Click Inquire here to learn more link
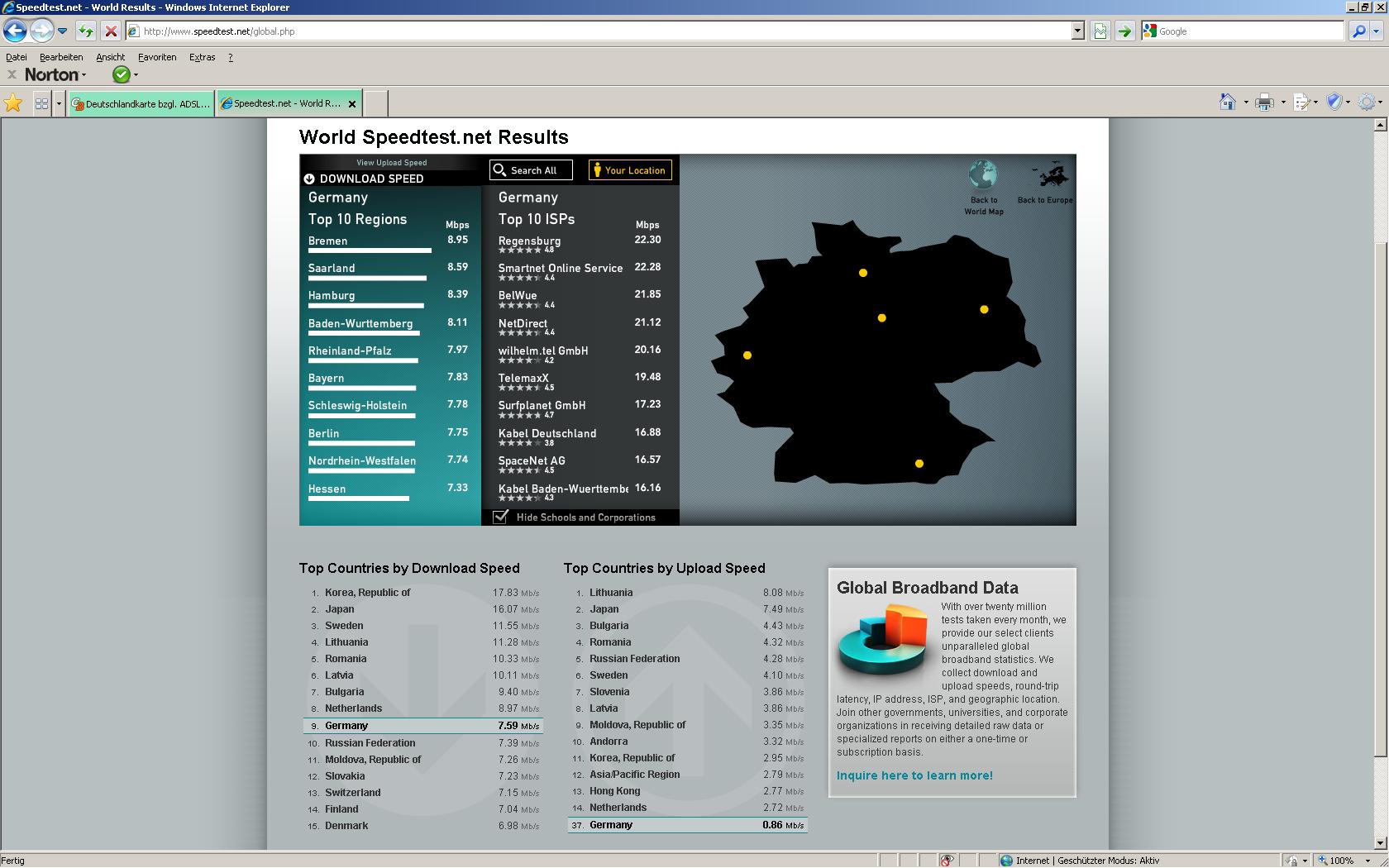This screenshot has width=1389, height=868. pyautogui.click(x=914, y=775)
